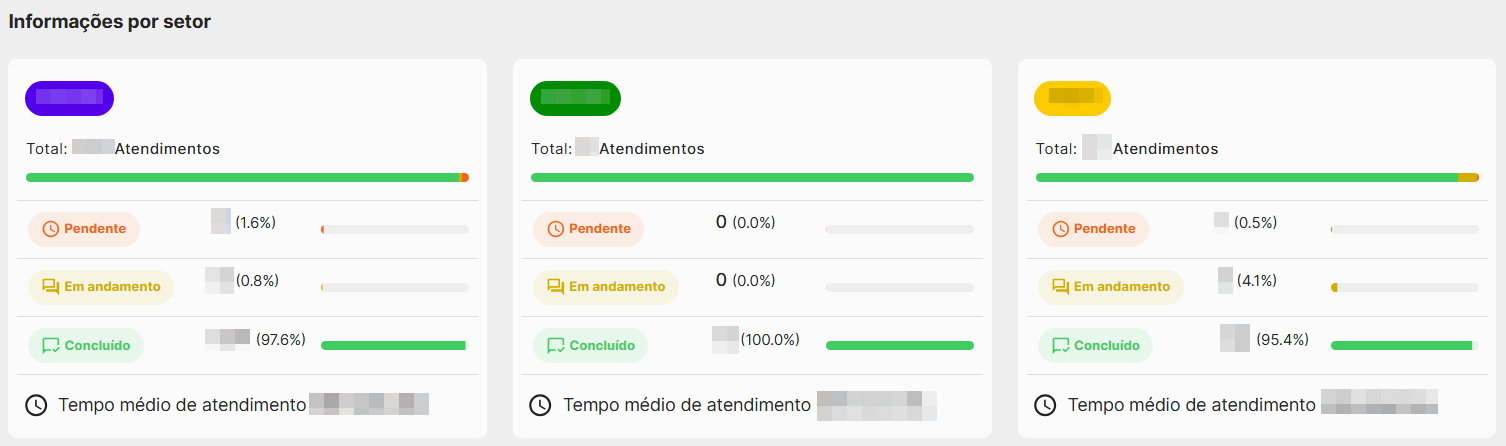The width and height of the screenshot is (1506, 446).
Task: Click Pendente clock icon in purple sector card
Action: (52, 229)
